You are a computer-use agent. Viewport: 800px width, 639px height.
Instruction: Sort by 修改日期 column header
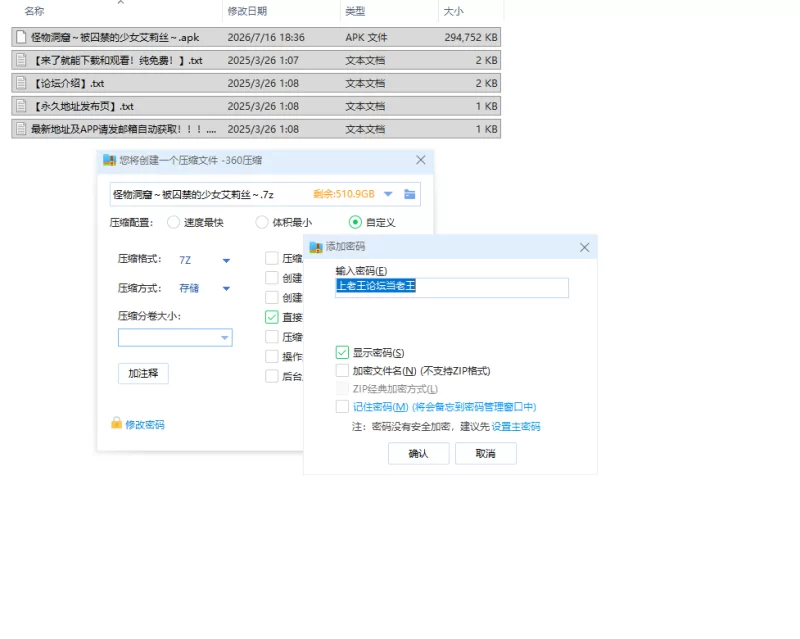247,11
